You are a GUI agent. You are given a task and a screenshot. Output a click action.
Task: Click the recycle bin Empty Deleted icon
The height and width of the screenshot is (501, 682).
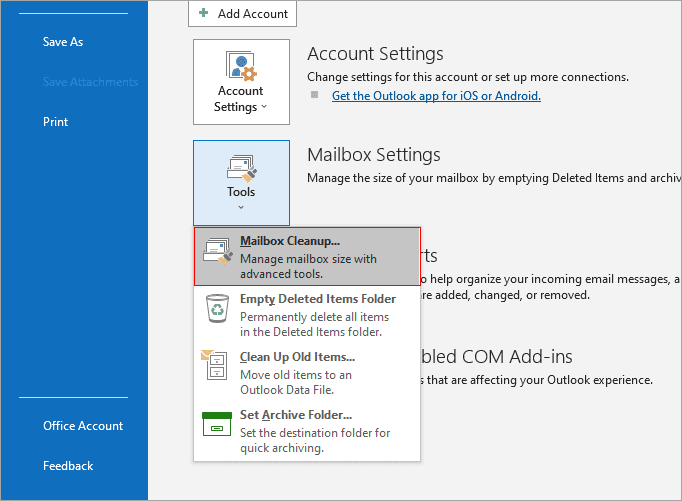pyautogui.click(x=217, y=308)
